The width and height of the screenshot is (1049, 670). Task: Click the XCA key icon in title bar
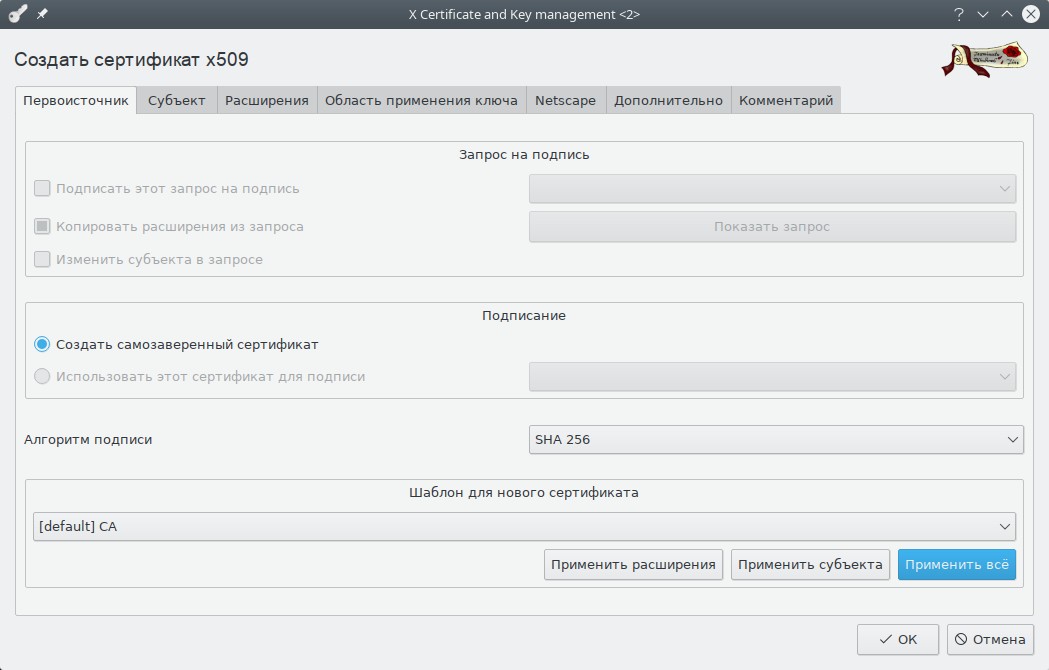click(18, 14)
